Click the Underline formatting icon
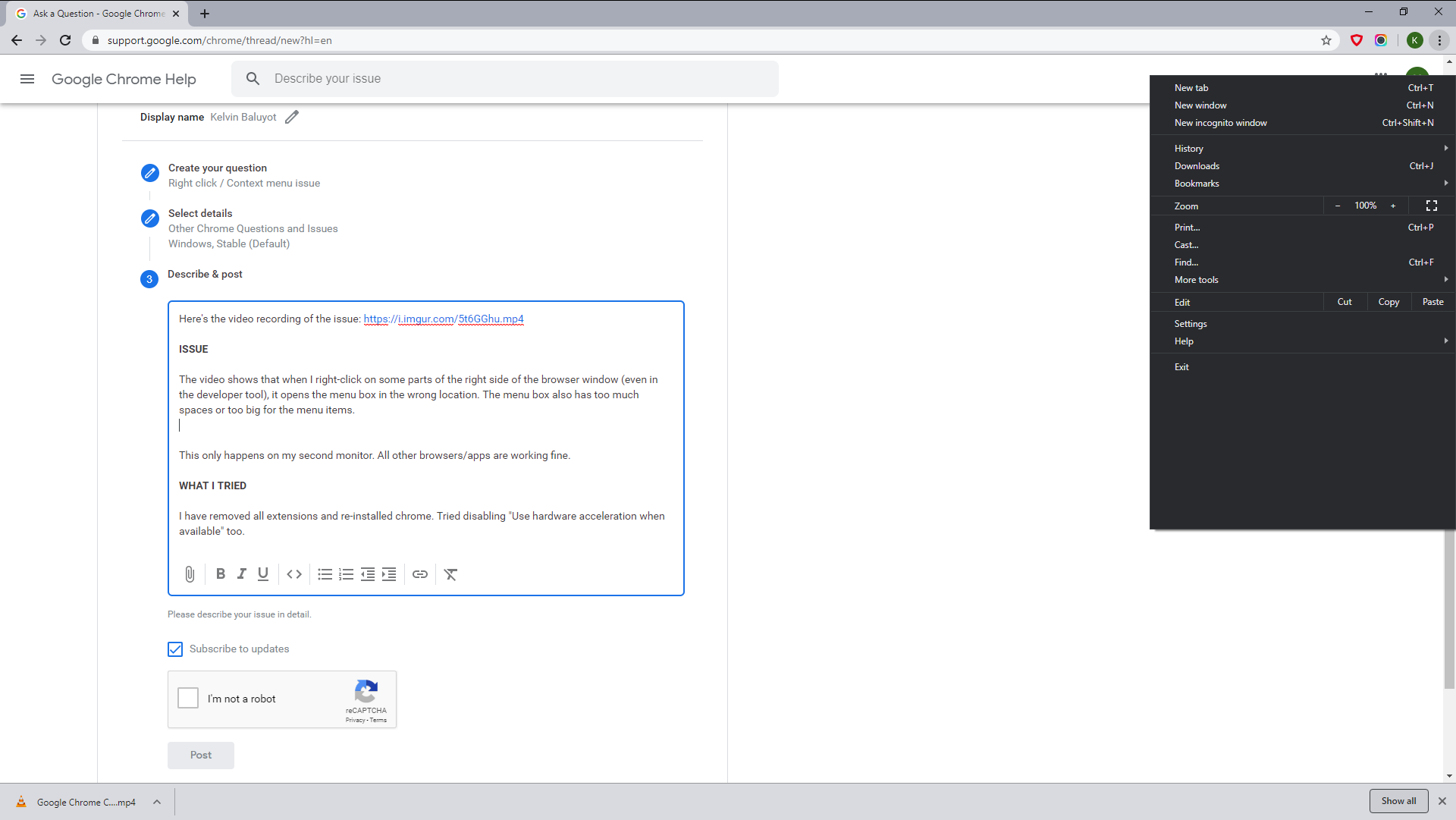Viewport: 1456px width, 820px height. pyautogui.click(x=262, y=574)
